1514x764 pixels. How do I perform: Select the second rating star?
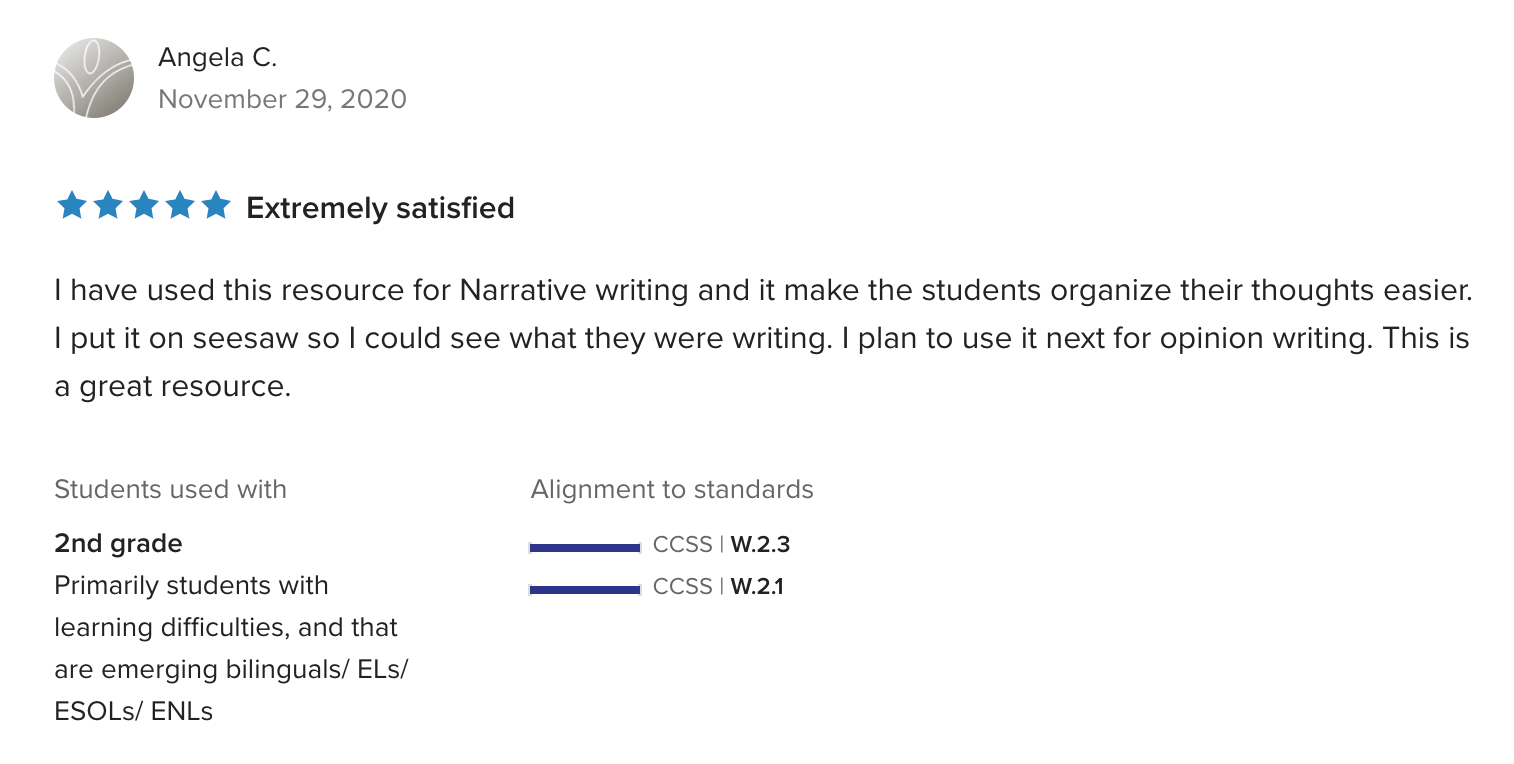[x=108, y=207]
